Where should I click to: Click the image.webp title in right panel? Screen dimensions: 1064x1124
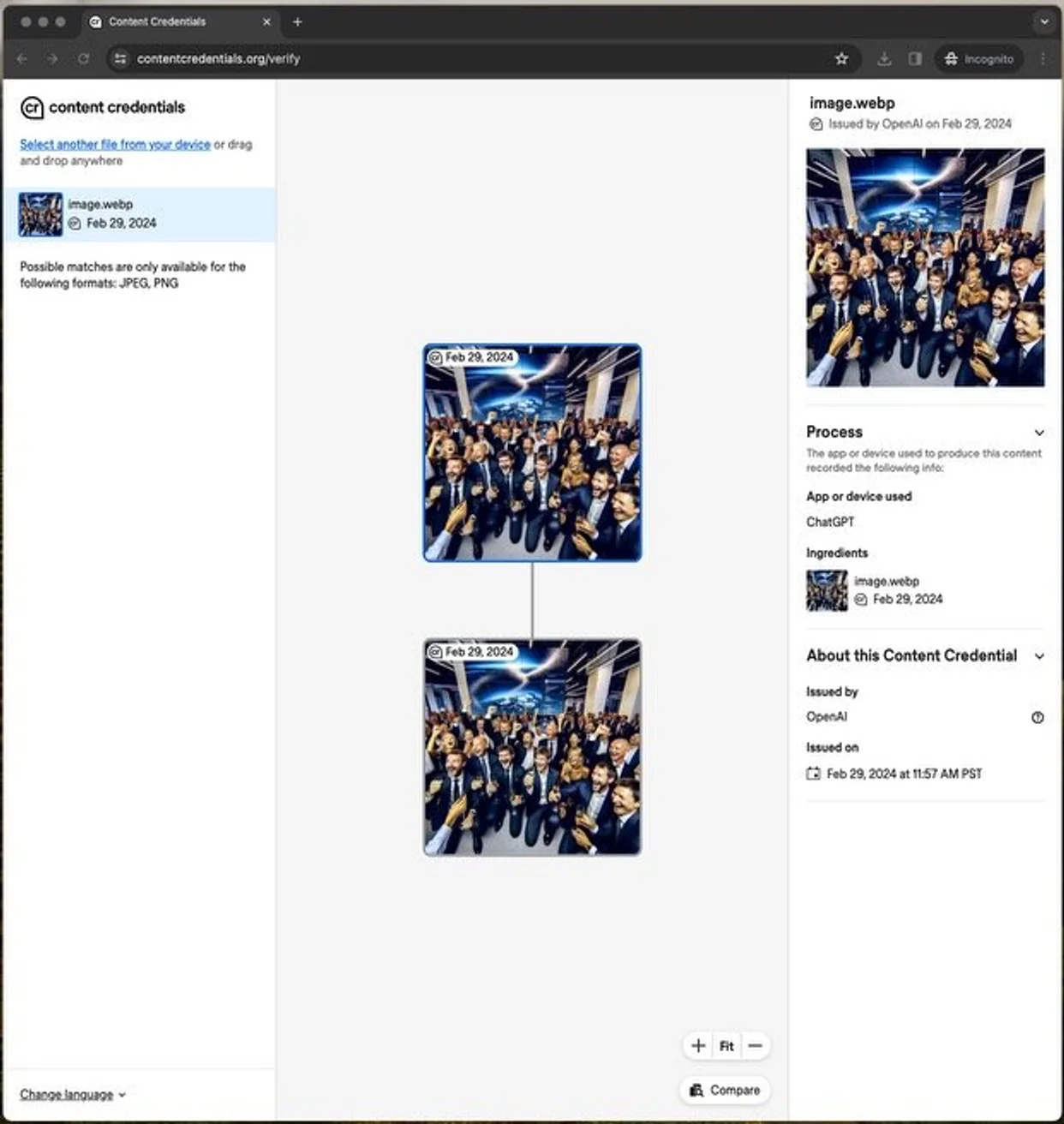pos(852,103)
